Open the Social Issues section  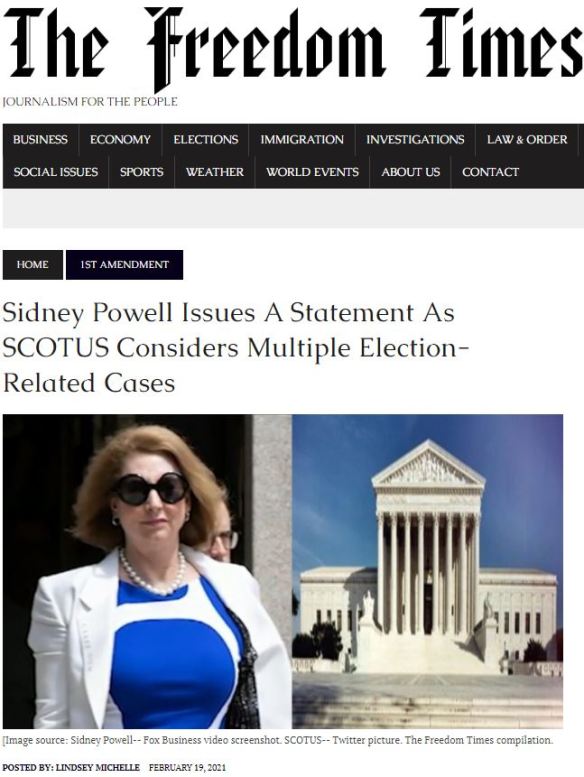tap(55, 172)
